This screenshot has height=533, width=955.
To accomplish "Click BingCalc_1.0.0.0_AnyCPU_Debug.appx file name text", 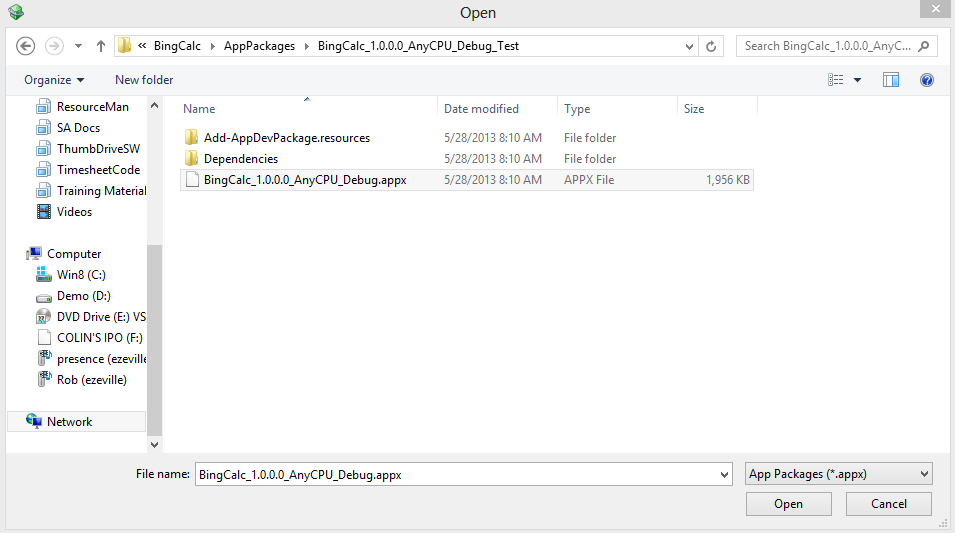I will [305, 180].
